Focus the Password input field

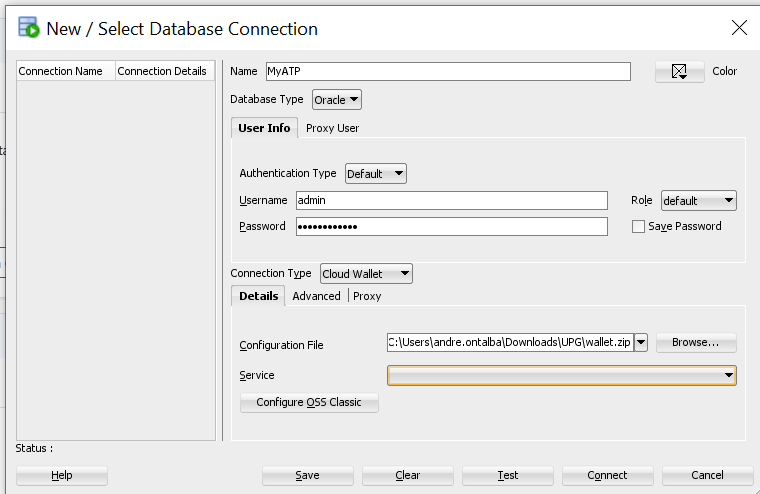coord(451,227)
